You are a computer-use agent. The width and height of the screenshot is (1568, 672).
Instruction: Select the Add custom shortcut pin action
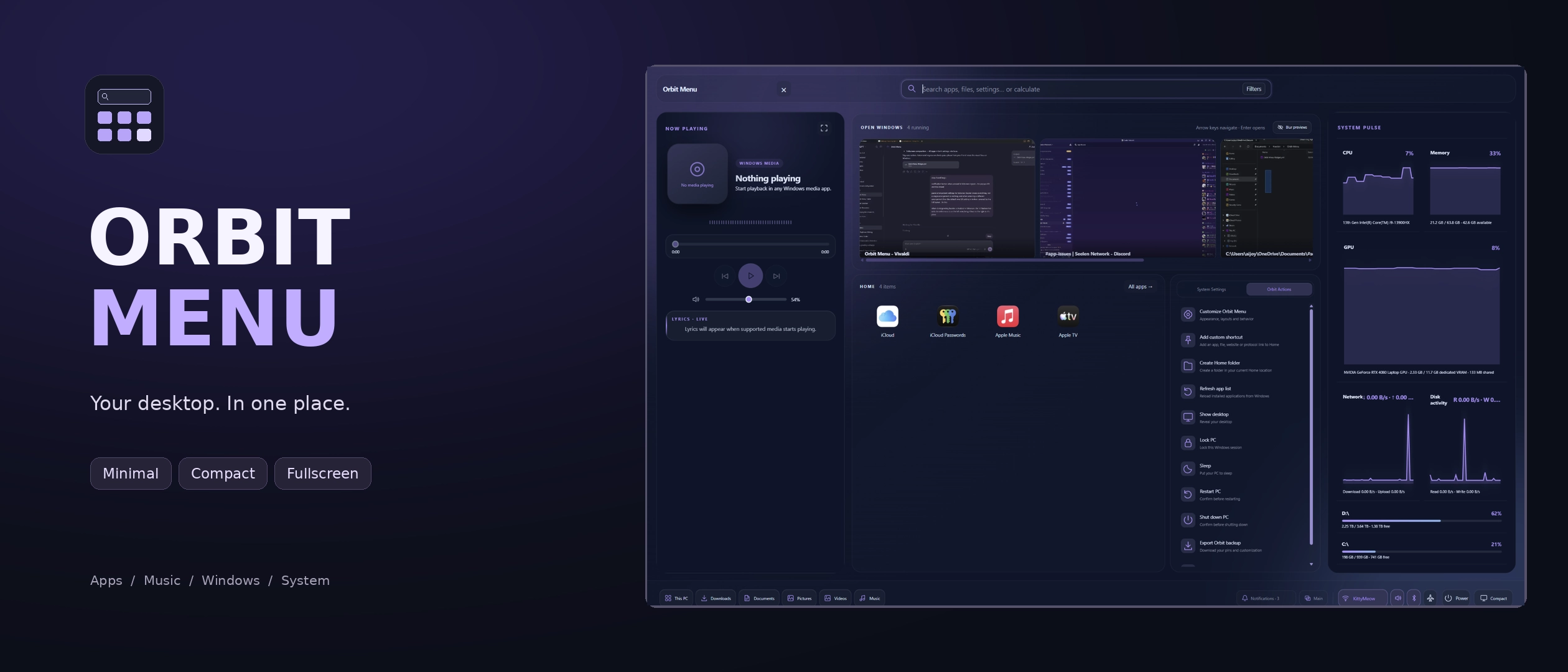[1242, 340]
